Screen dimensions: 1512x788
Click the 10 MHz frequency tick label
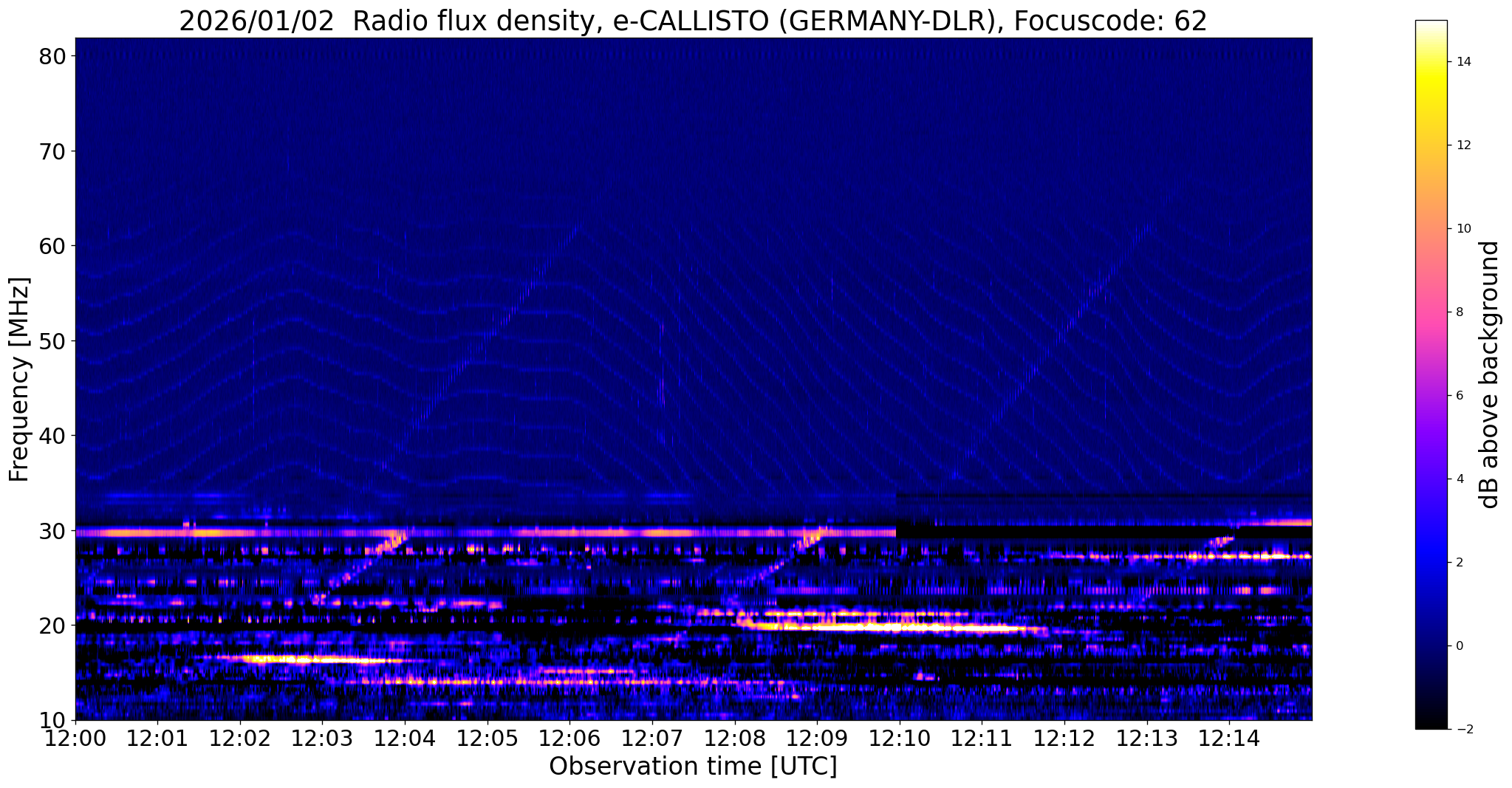[x=53, y=721]
